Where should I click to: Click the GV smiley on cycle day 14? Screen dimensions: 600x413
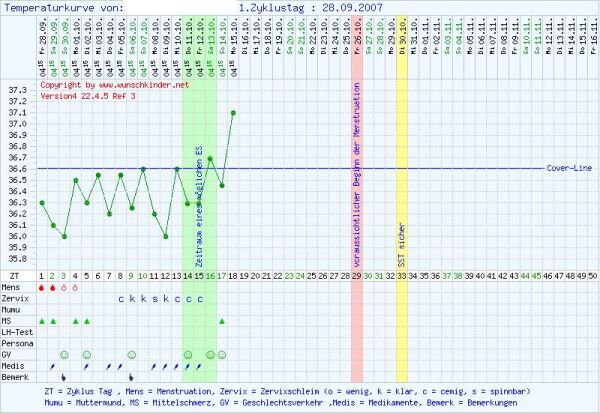(x=188, y=355)
